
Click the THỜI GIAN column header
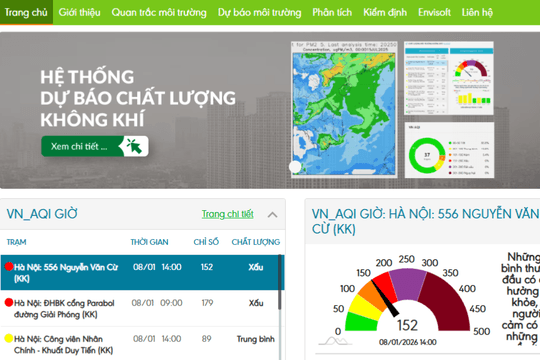[149, 242]
